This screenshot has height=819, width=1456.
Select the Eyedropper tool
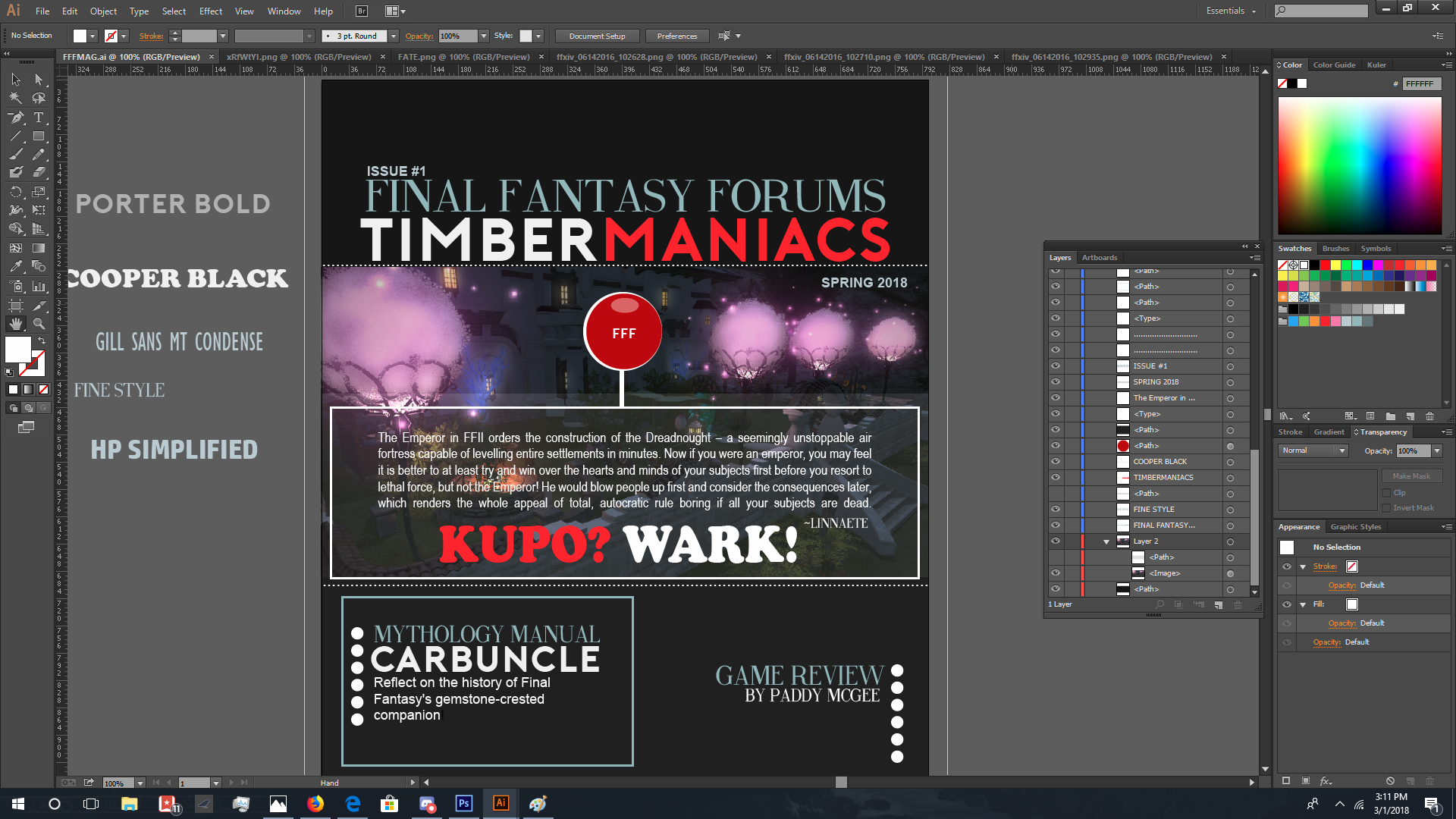pyautogui.click(x=15, y=266)
